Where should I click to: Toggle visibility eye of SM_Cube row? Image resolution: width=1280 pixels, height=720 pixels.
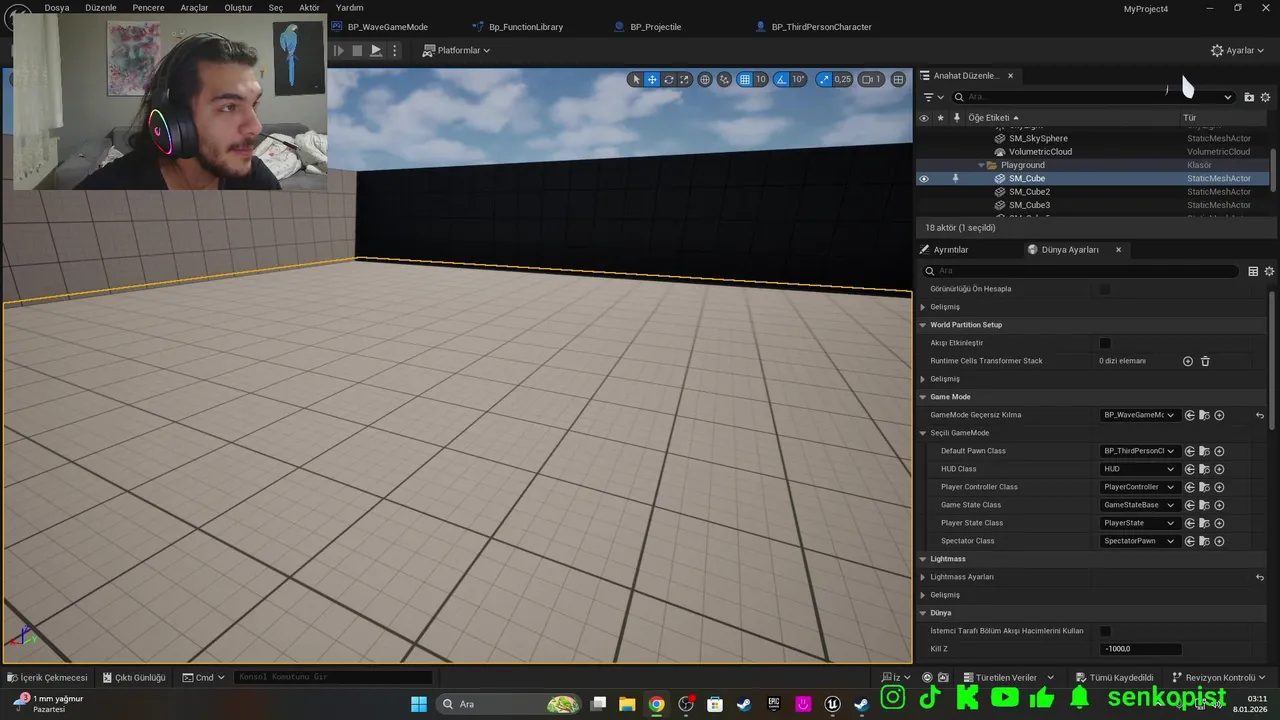click(924, 179)
